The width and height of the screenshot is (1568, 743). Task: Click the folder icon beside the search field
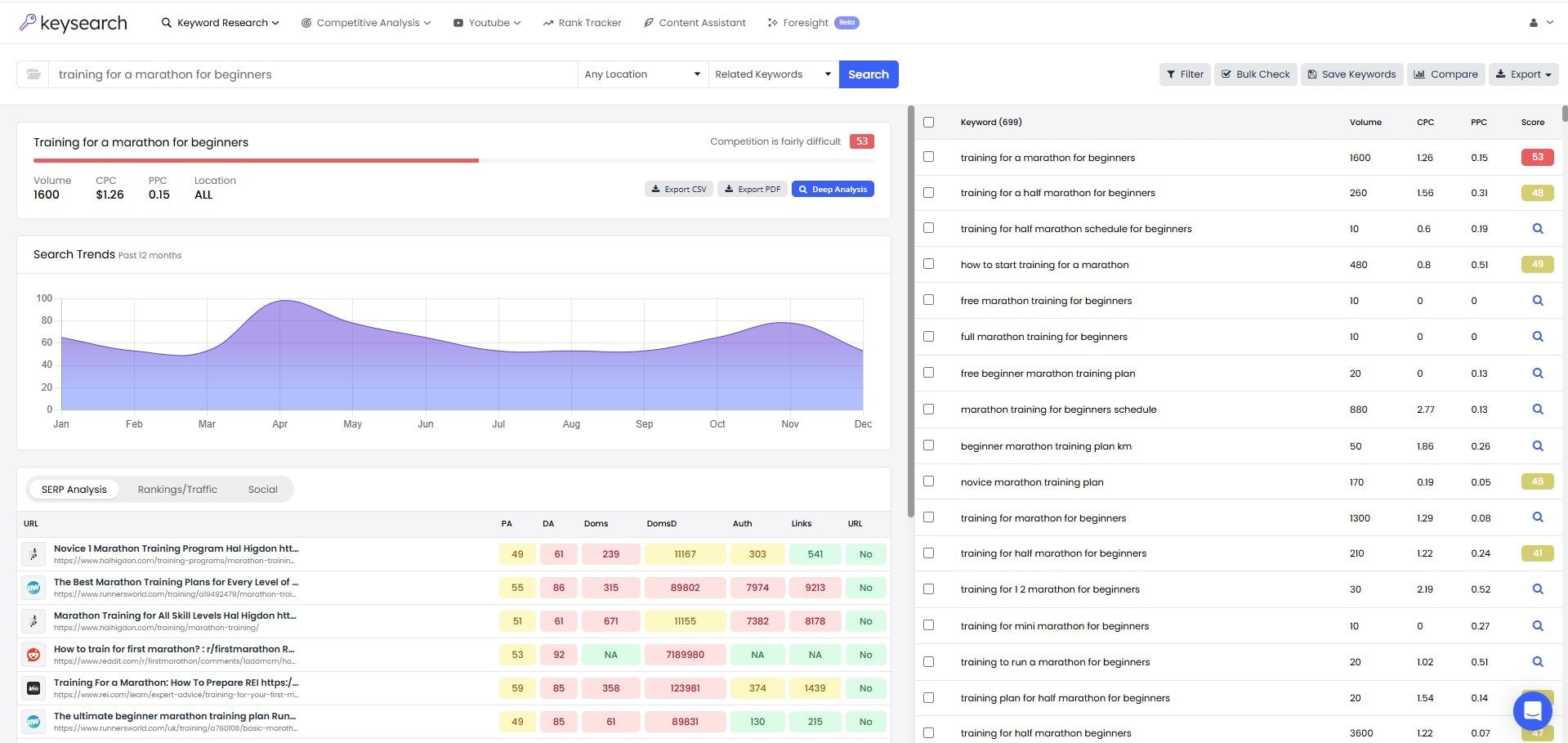[33, 74]
